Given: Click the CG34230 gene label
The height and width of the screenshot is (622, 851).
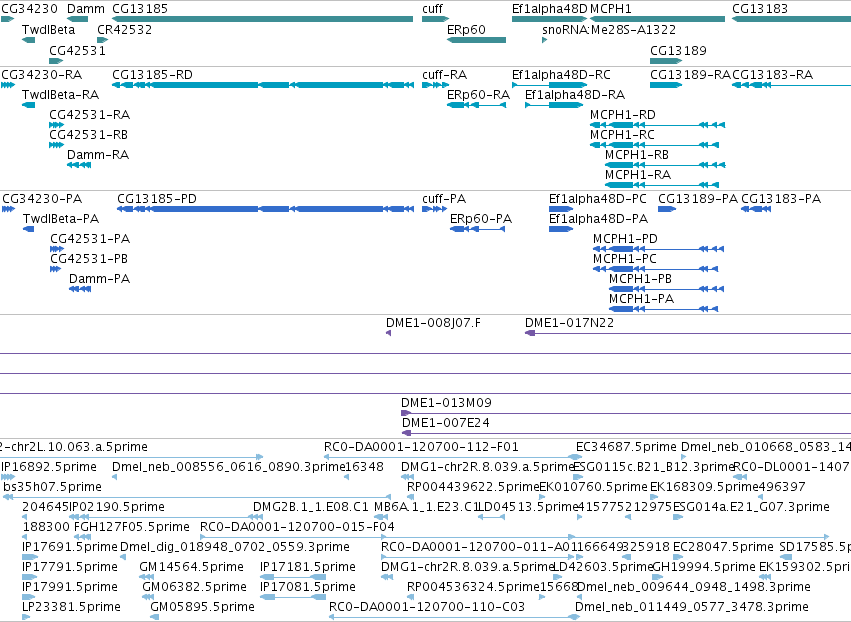Looking at the screenshot, I should (x=29, y=9).
